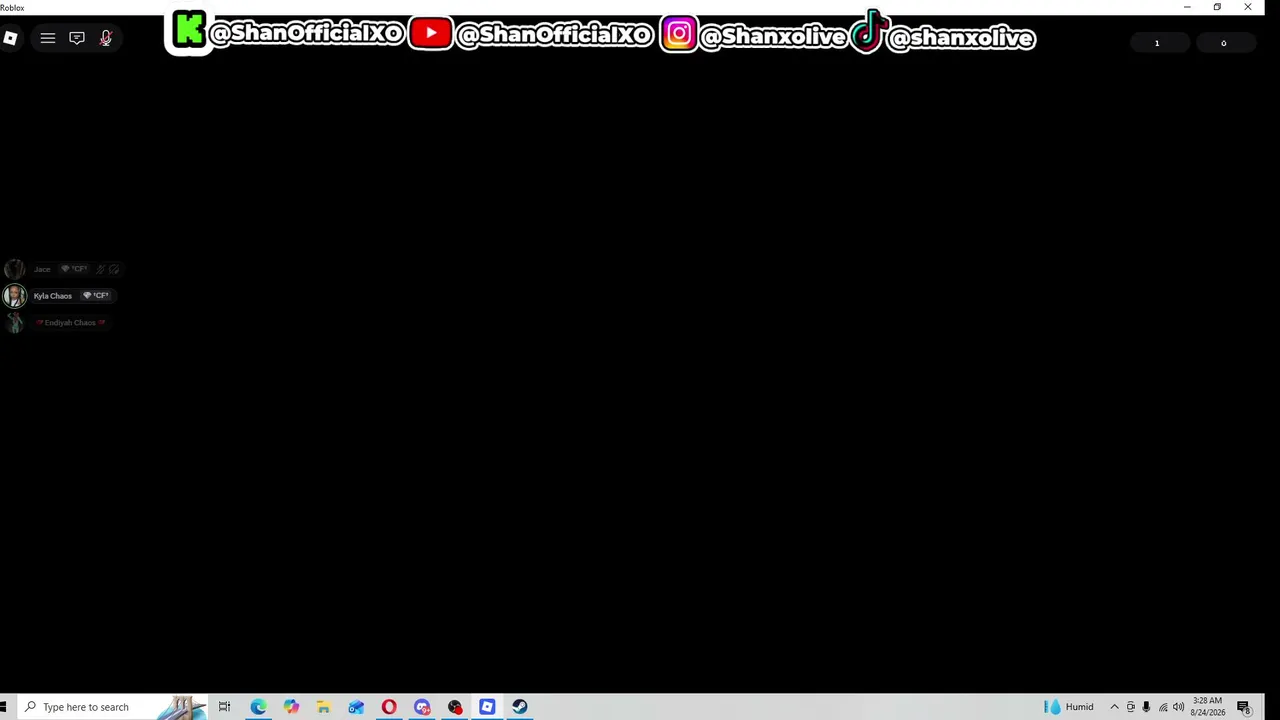This screenshot has height=720, width=1280.
Task: Click the 'CF' diamond tag beside Kyla Chaos
Action: tap(96, 296)
